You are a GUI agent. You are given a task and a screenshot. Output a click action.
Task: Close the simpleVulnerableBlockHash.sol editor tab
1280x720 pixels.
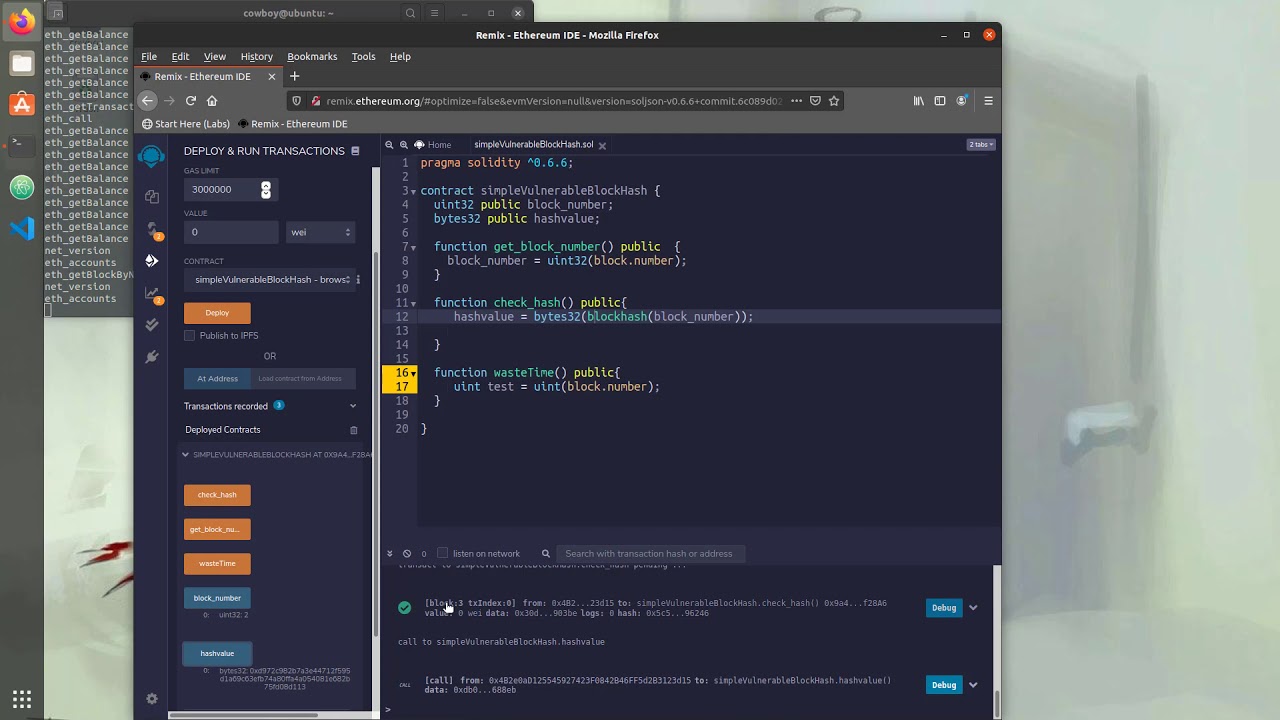pyautogui.click(x=602, y=145)
